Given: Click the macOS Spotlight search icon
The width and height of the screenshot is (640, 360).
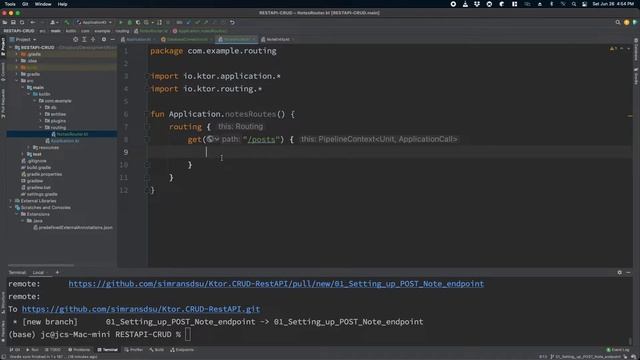Looking at the screenshot, I should point(573,4).
